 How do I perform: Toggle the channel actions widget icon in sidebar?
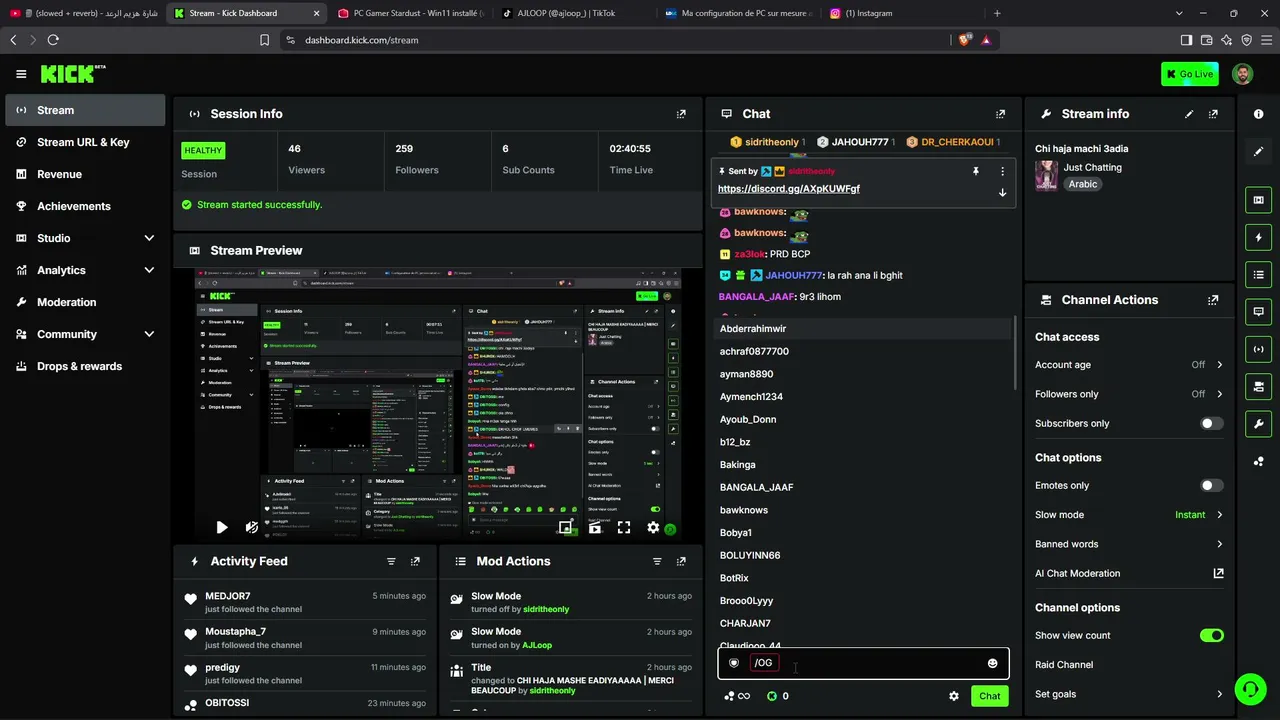[1258, 387]
